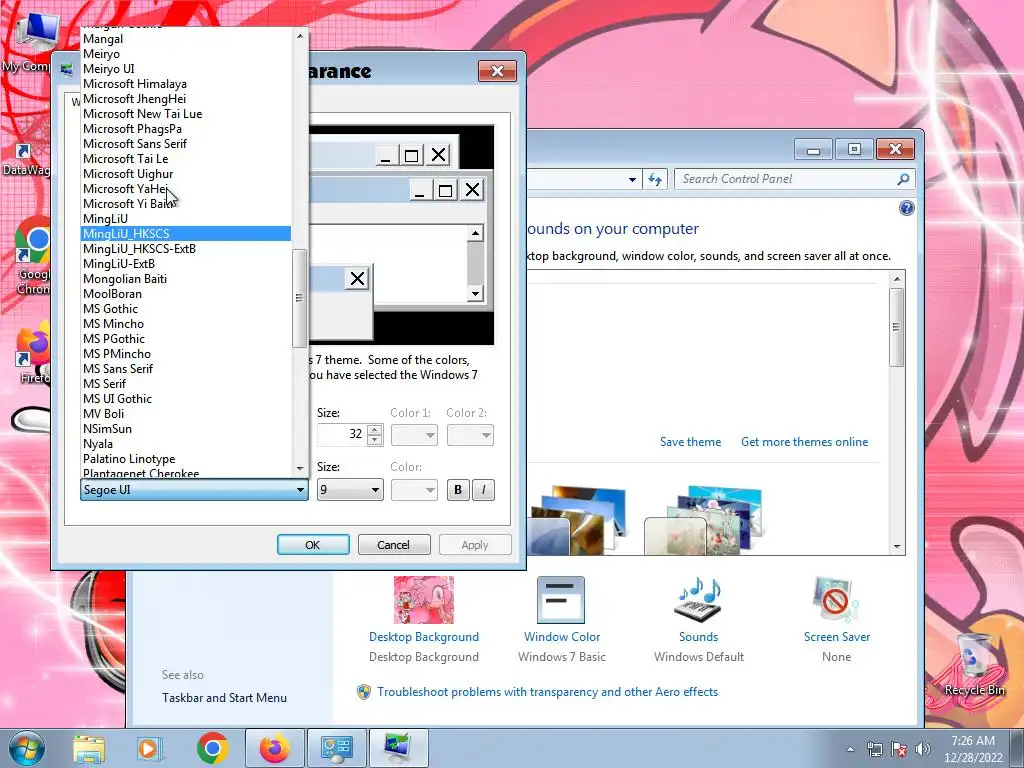Choose MoolBoran font
The image size is (1024, 768).
186,294
